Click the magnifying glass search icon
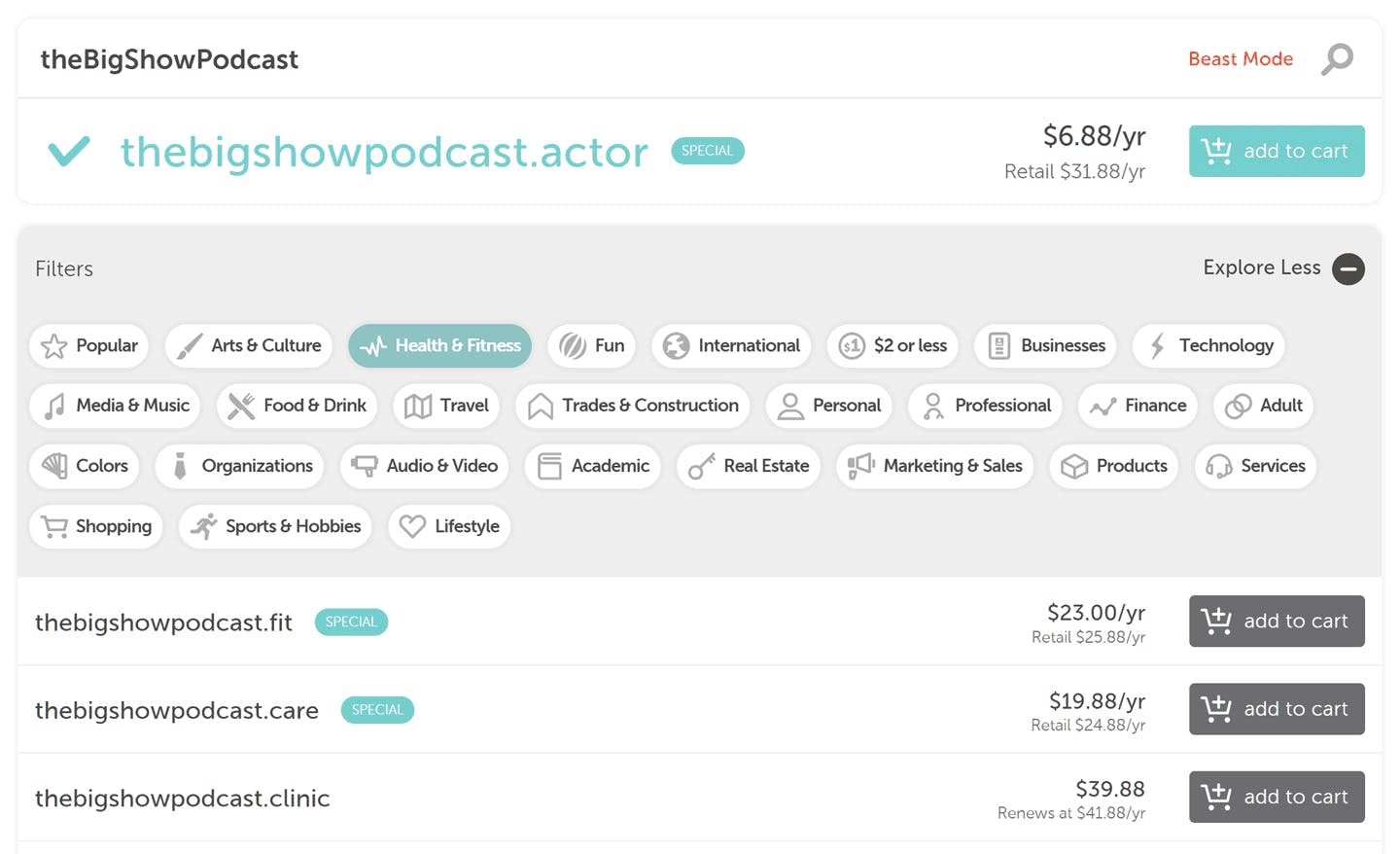Image resolution: width=1400 pixels, height=854 pixels. (1337, 59)
